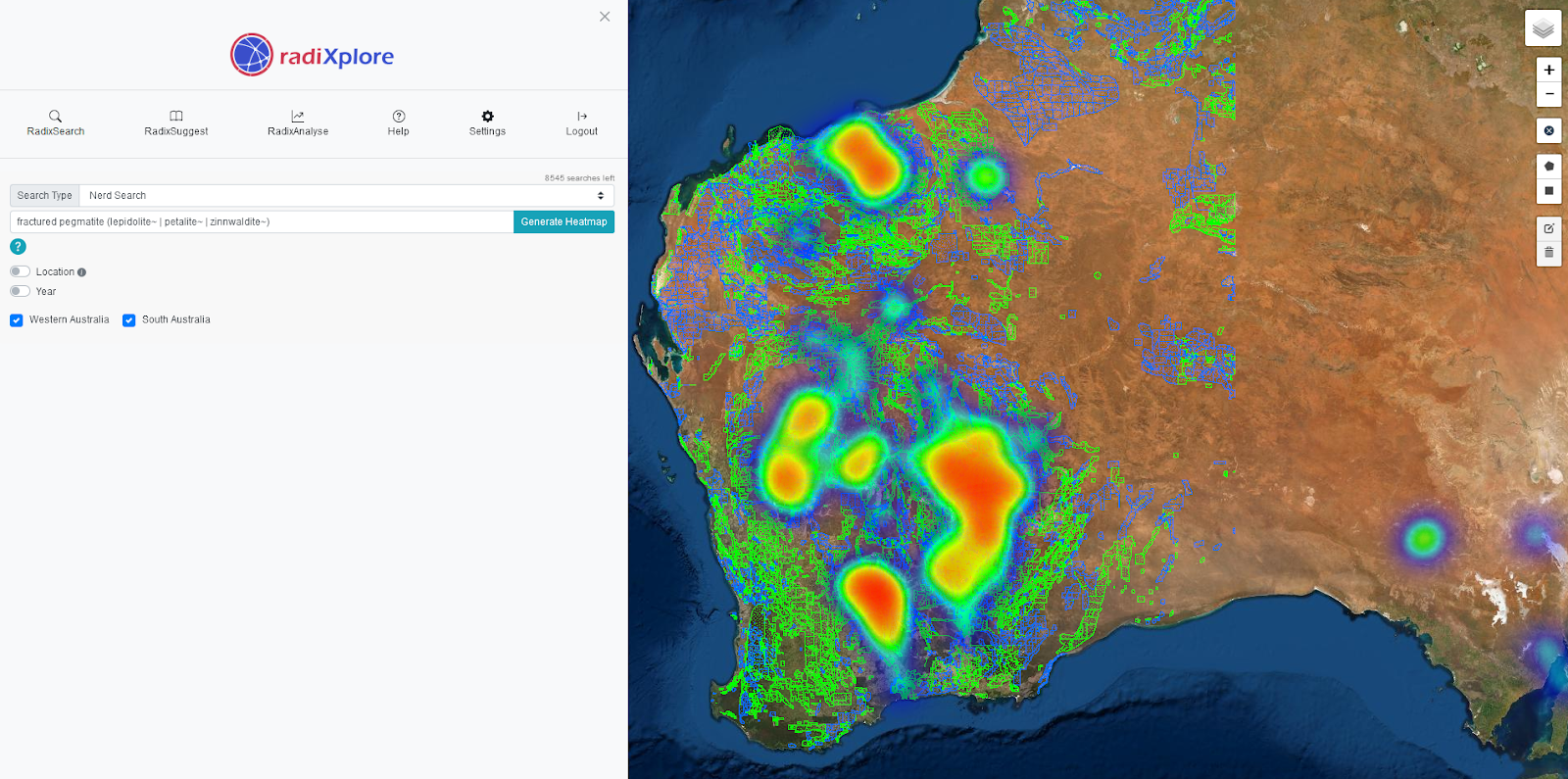
Task: Open the Settings menu item
Action: pyautogui.click(x=487, y=122)
